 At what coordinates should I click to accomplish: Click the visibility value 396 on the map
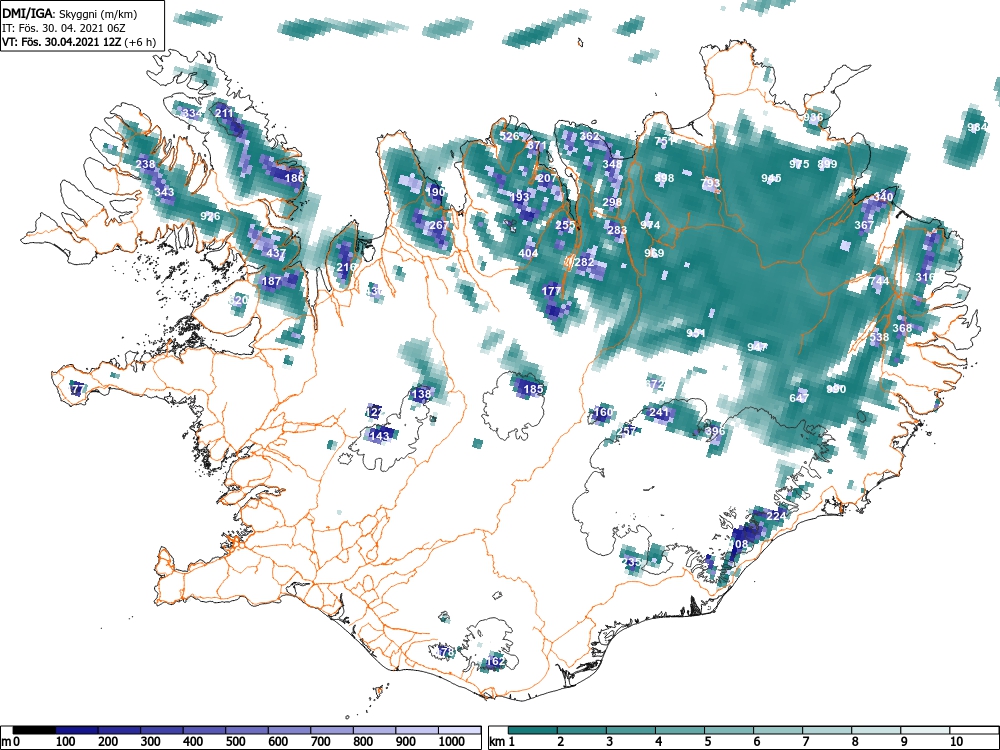coord(715,430)
